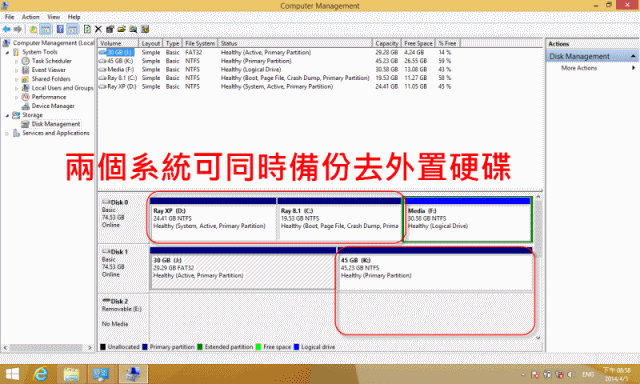Open the More Actions submenu arrow
The height and width of the screenshot is (384, 640).
[x=634, y=68]
